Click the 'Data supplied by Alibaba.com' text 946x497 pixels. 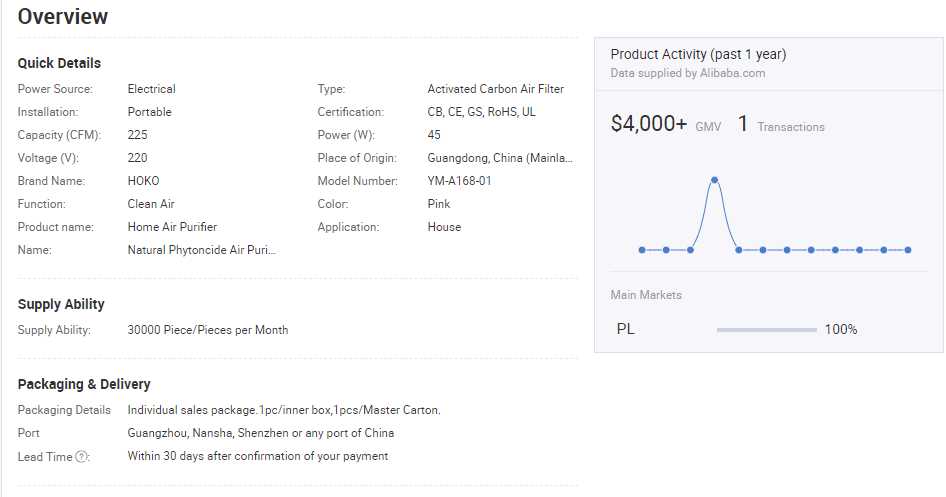coord(687,73)
